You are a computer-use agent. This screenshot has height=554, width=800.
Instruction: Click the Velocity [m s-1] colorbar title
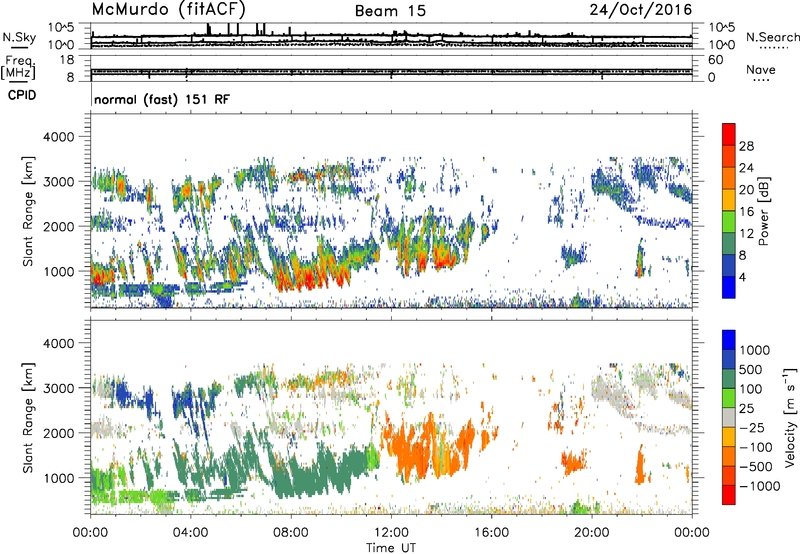790,417
